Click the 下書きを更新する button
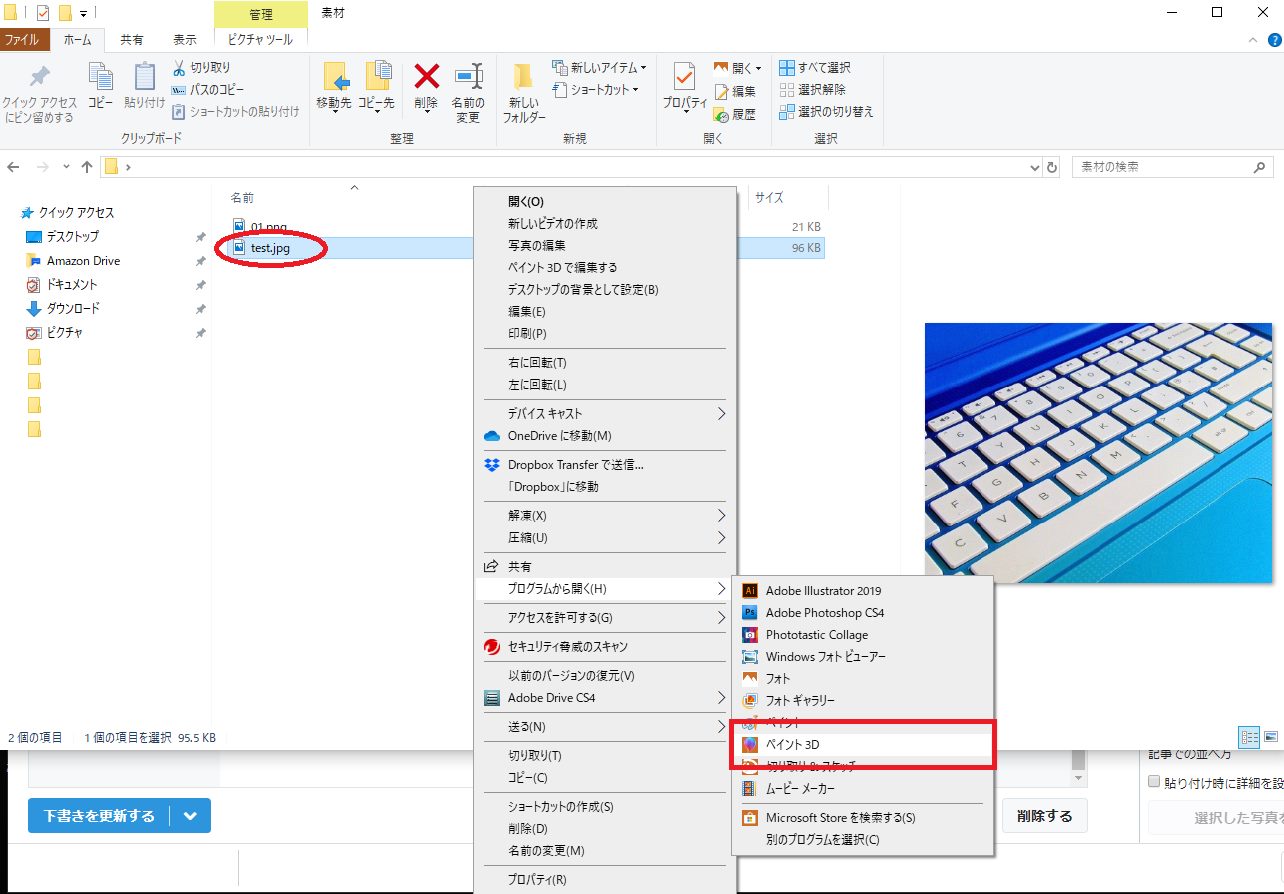The image size is (1284, 894). [x=100, y=815]
